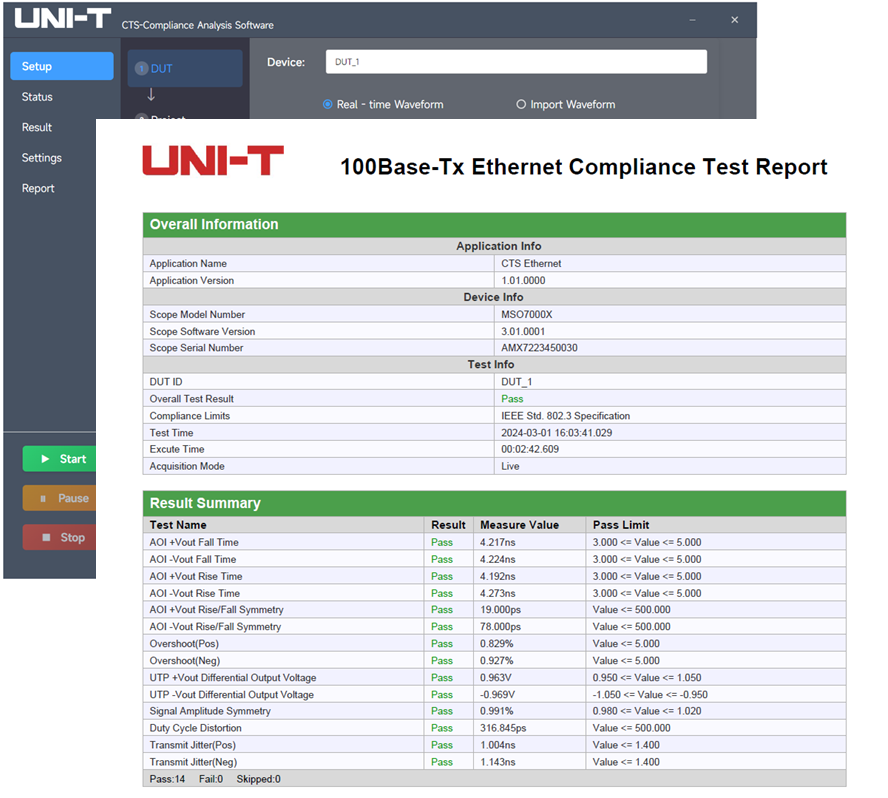Click the report title '100Base-Tx Ethernet Compliance Test Report'
The image size is (888, 798).
[x=584, y=167]
